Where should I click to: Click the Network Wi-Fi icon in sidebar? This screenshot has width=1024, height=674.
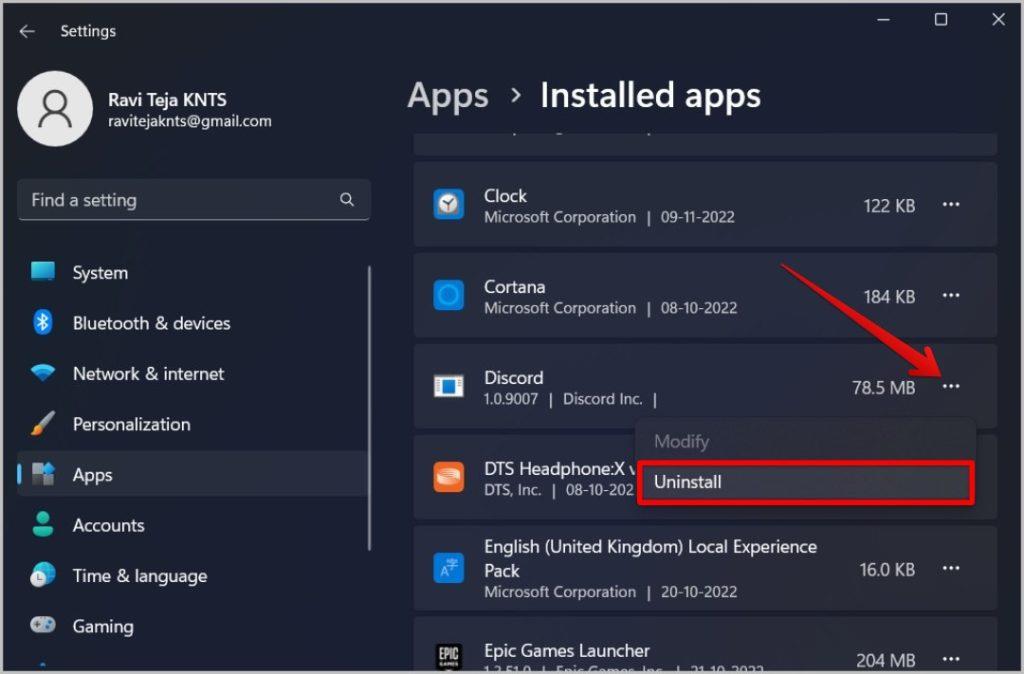[x=43, y=373]
